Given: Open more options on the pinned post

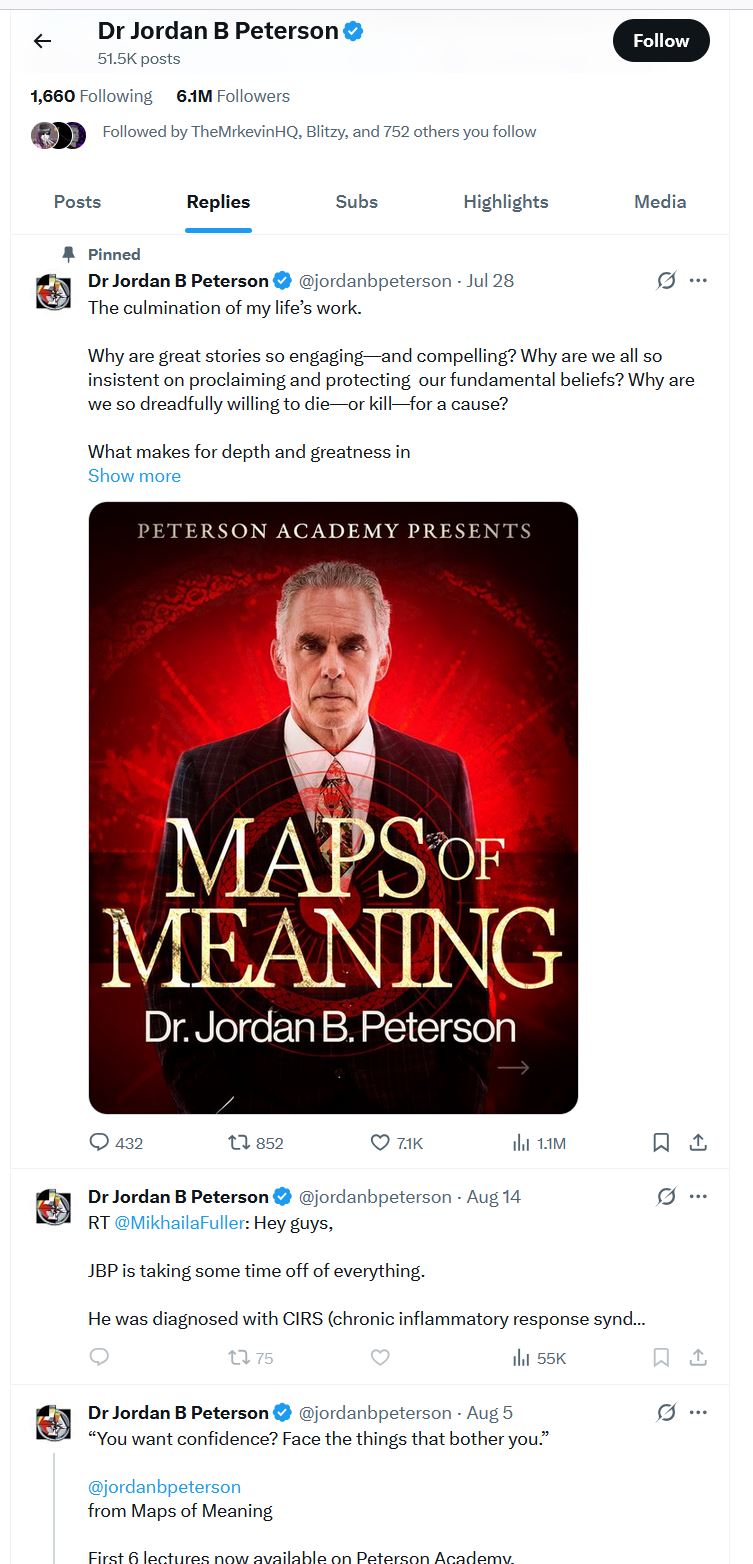Looking at the screenshot, I should (699, 281).
